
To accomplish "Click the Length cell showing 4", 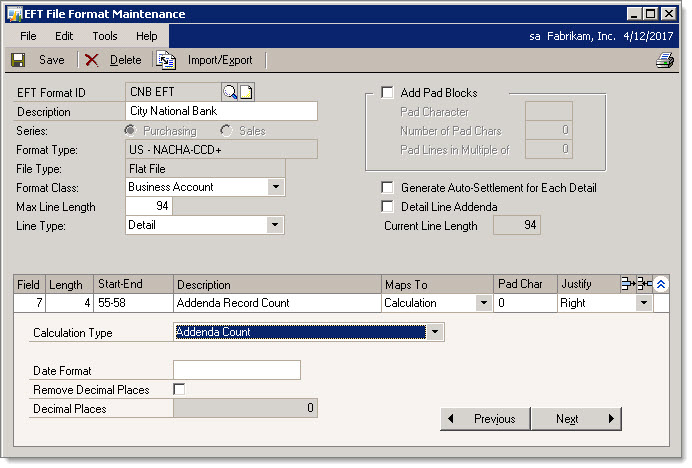I will [x=69, y=303].
